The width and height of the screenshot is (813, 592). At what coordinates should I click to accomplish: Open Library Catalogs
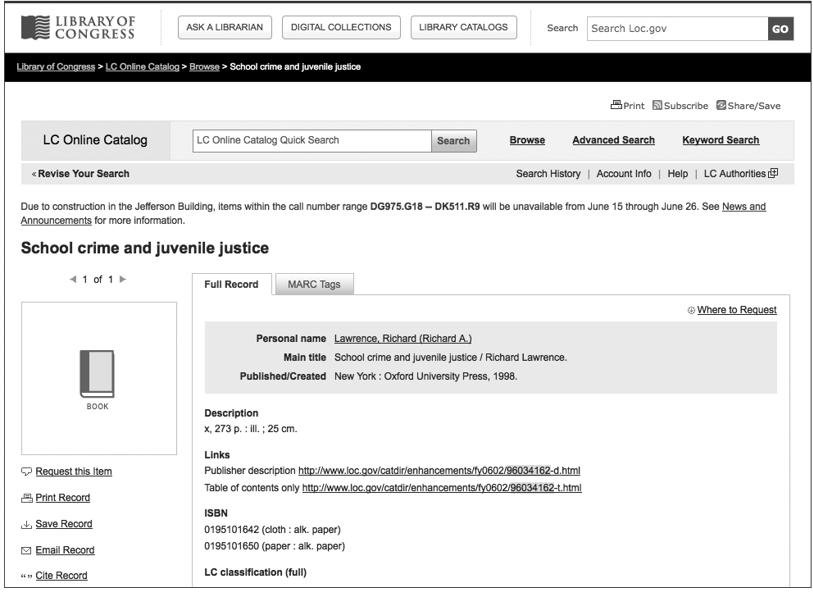pyautogui.click(x=464, y=27)
